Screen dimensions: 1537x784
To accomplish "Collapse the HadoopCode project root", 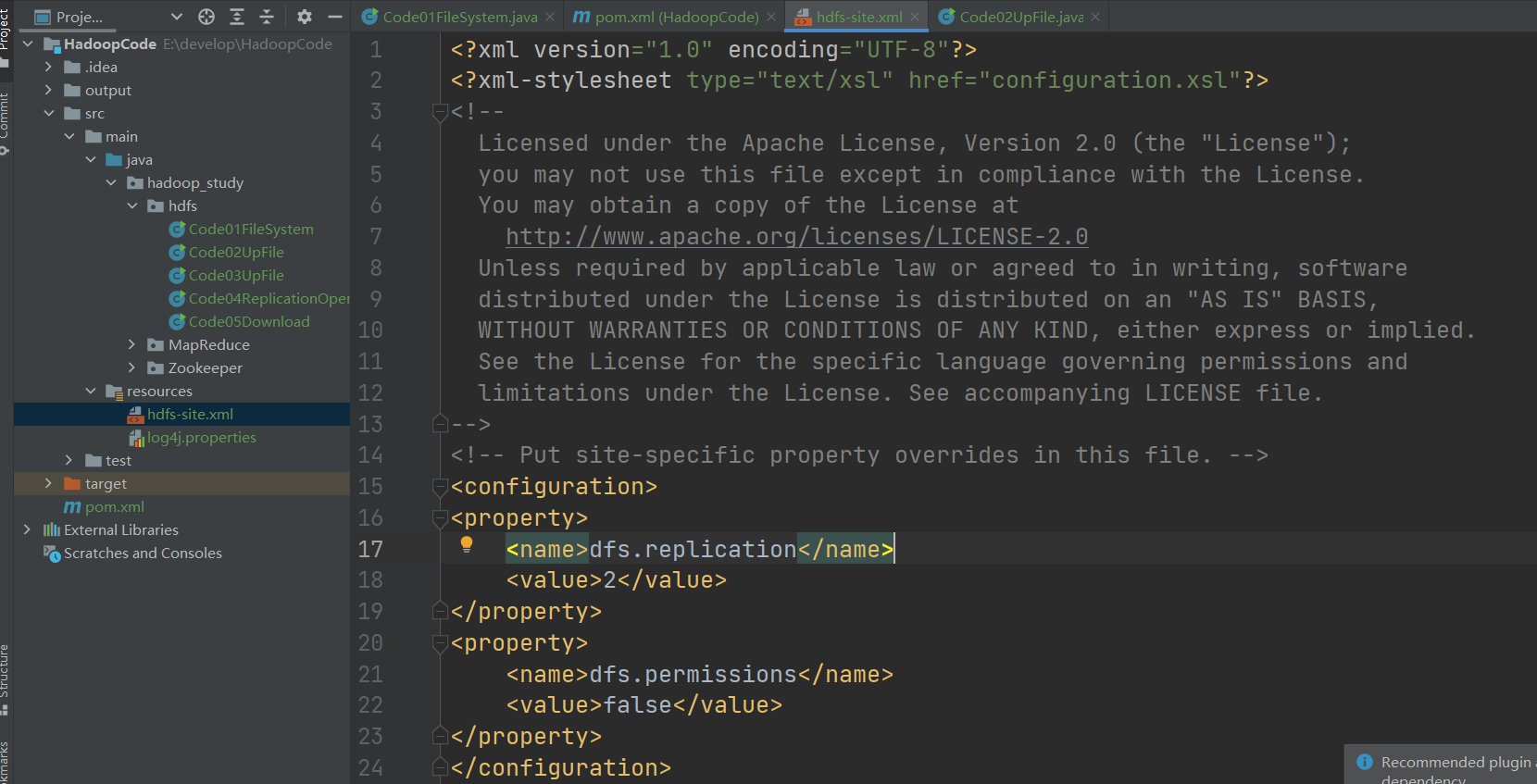I will click(x=28, y=44).
